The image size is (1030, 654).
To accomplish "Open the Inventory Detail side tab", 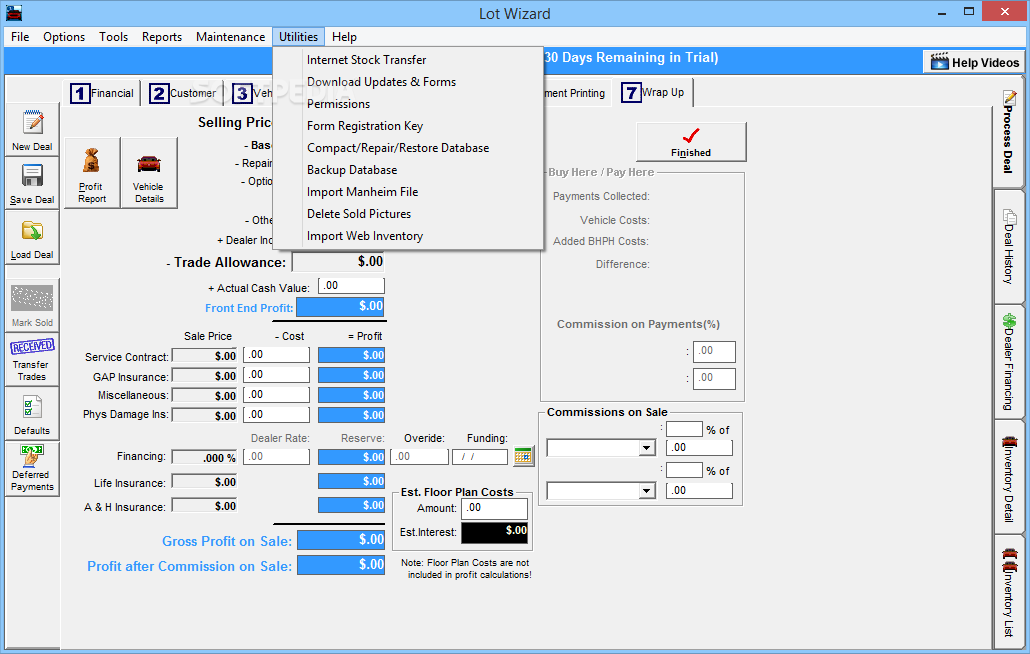I will coord(1008,478).
